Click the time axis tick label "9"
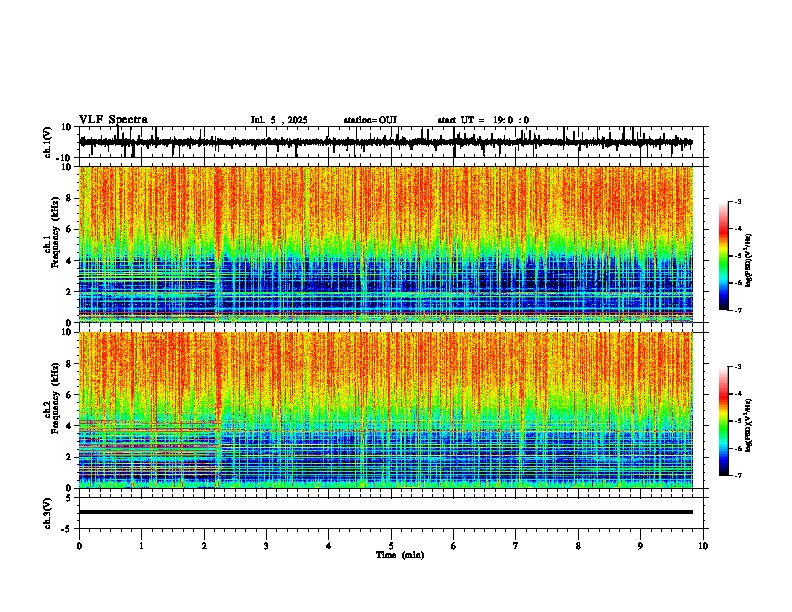 (x=640, y=546)
